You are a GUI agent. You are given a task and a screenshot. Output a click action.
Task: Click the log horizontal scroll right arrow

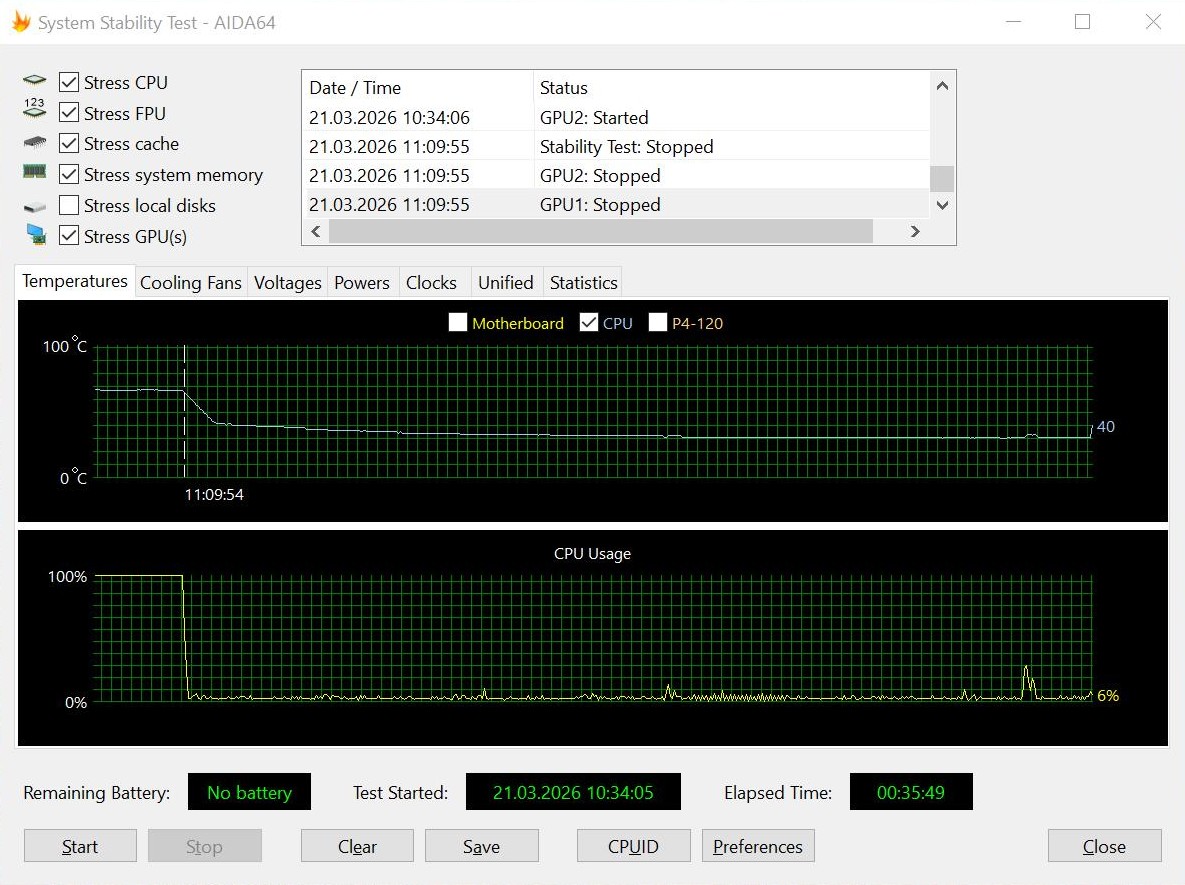[x=915, y=231]
